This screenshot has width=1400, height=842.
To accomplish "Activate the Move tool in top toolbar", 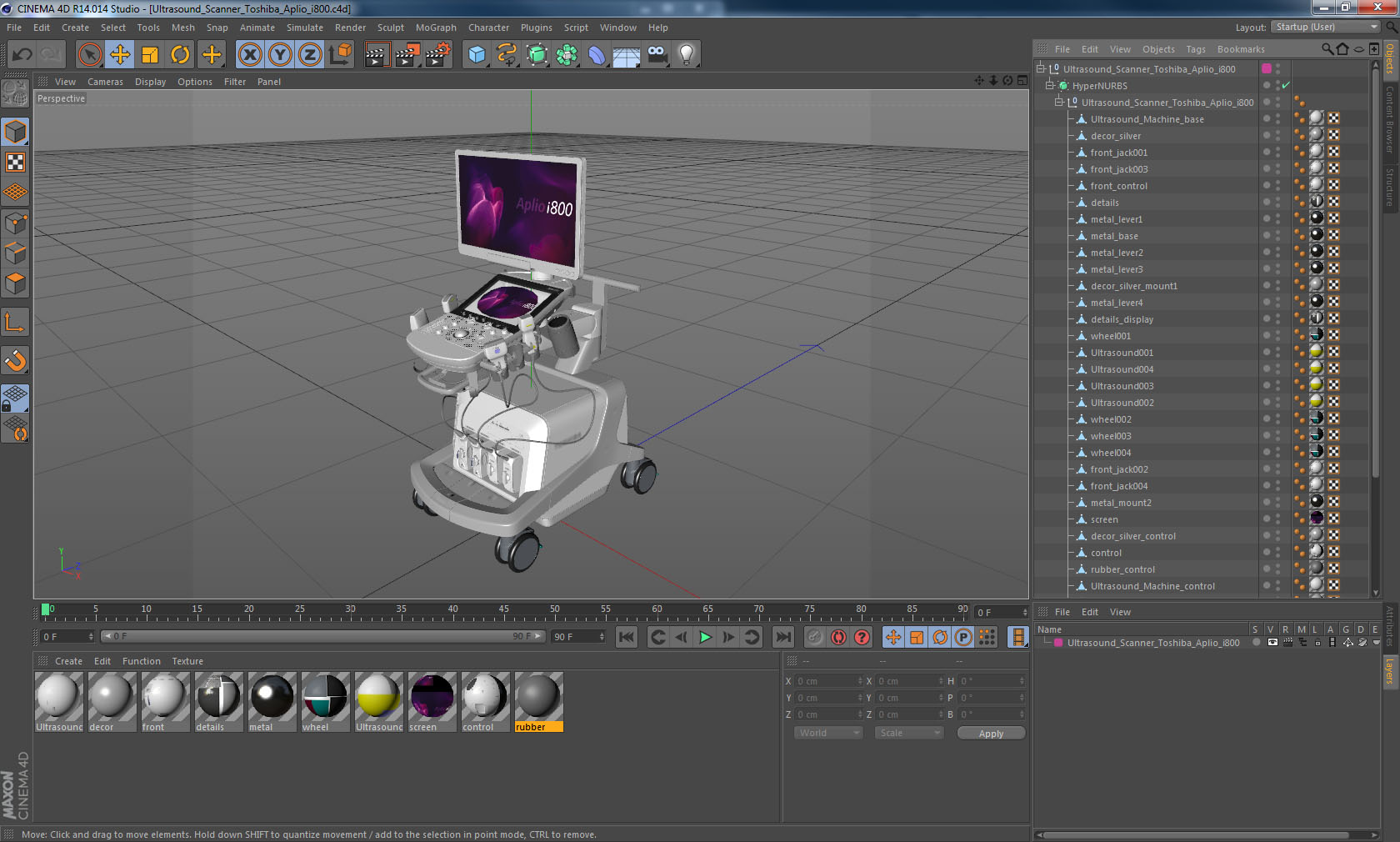I will tap(120, 55).
